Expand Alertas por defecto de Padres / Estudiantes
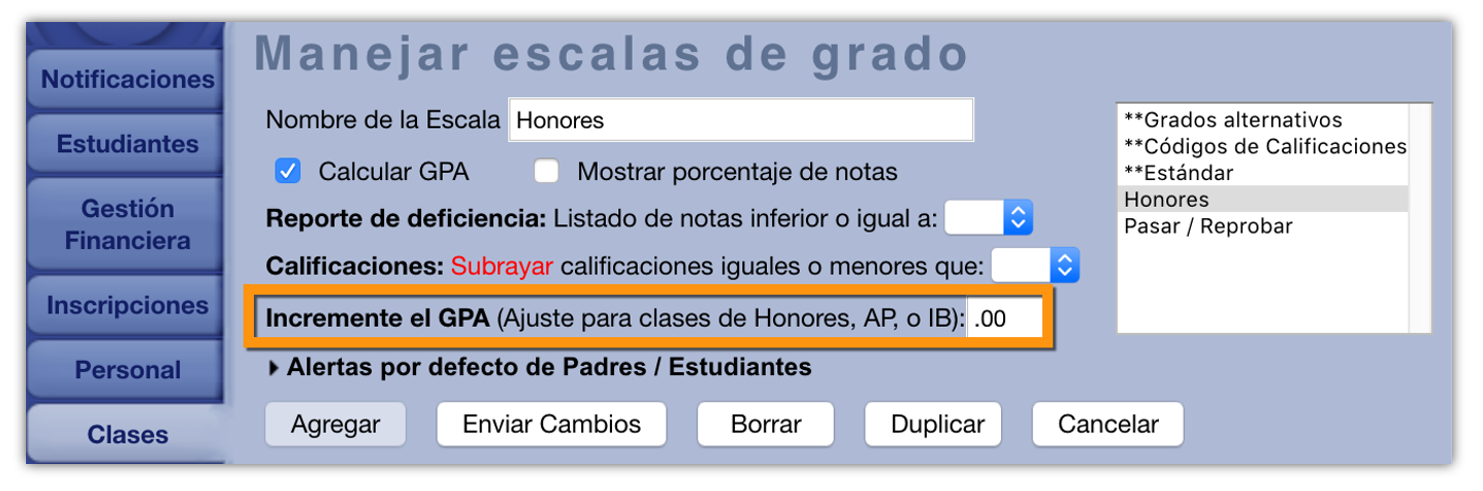This screenshot has width=1483, height=491. [275, 368]
